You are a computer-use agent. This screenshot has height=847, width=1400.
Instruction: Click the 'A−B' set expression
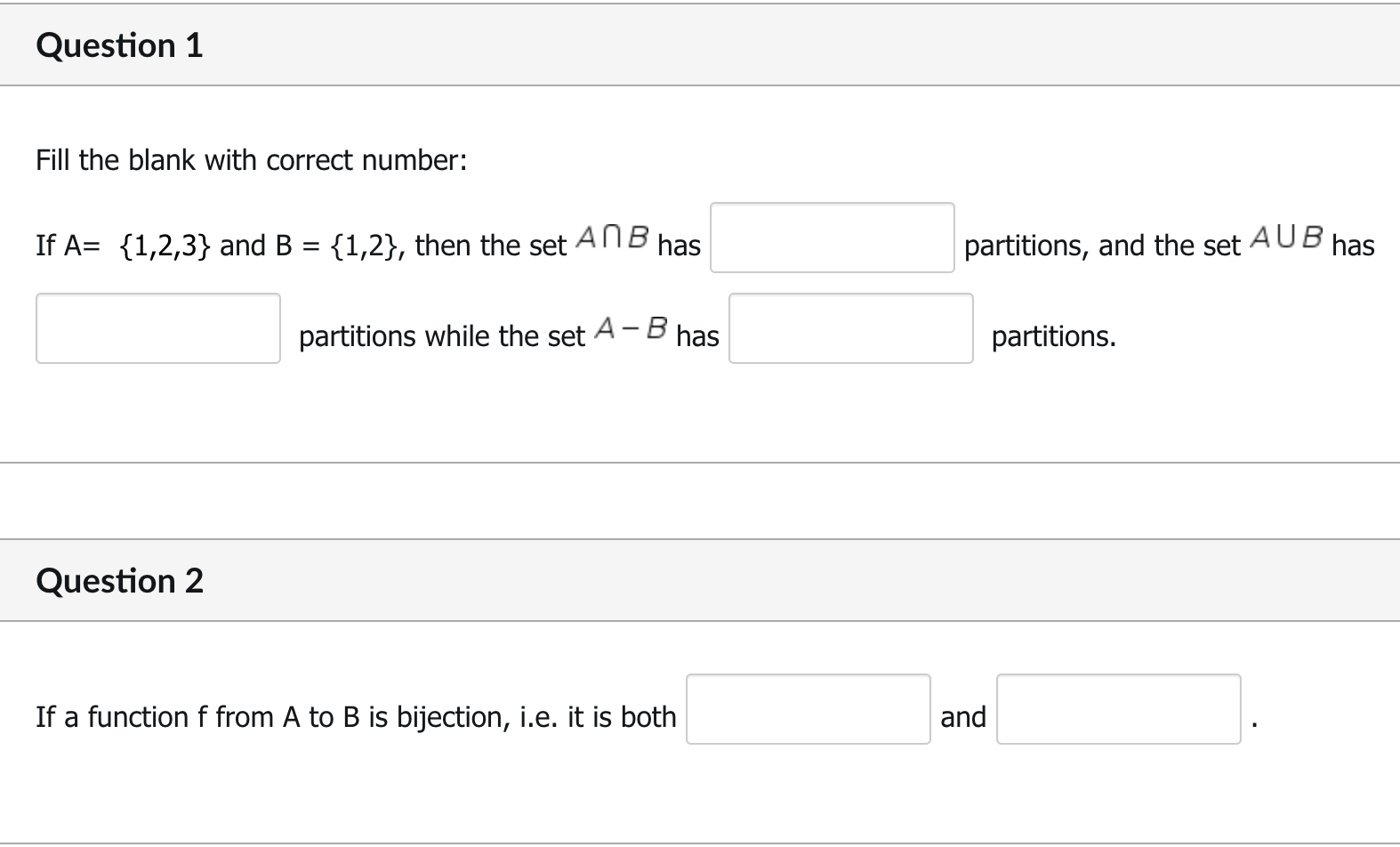[x=632, y=328]
